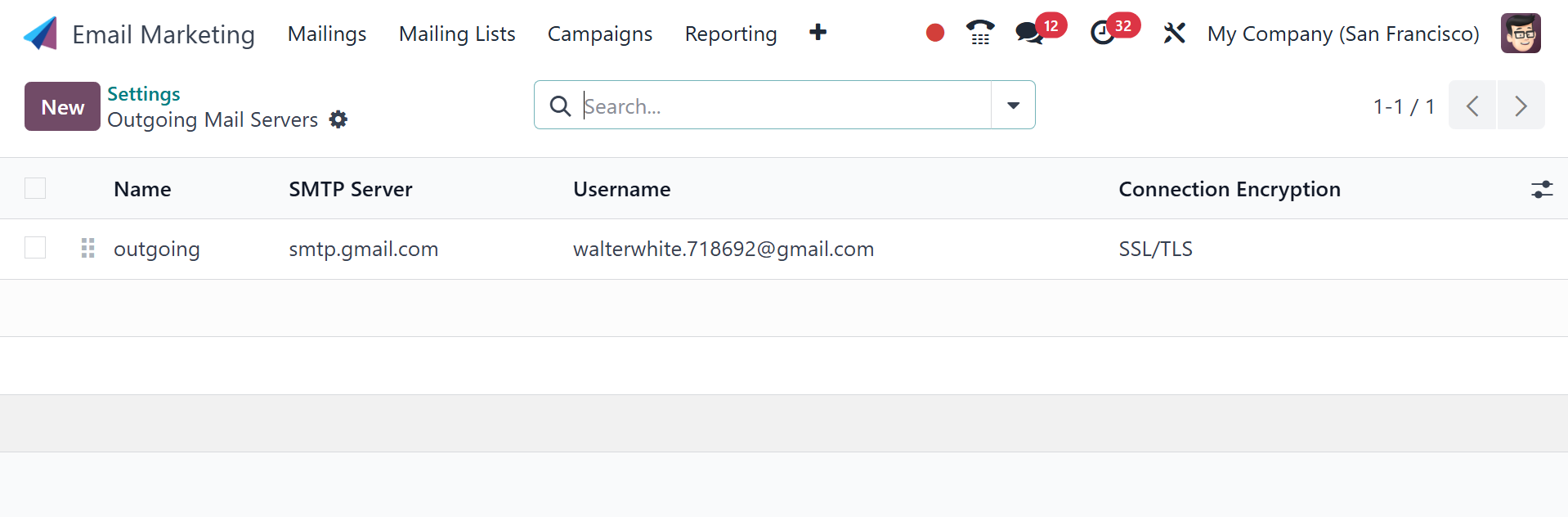Check the outgoing server row checkbox
The width and height of the screenshot is (1568, 517).
point(35,248)
